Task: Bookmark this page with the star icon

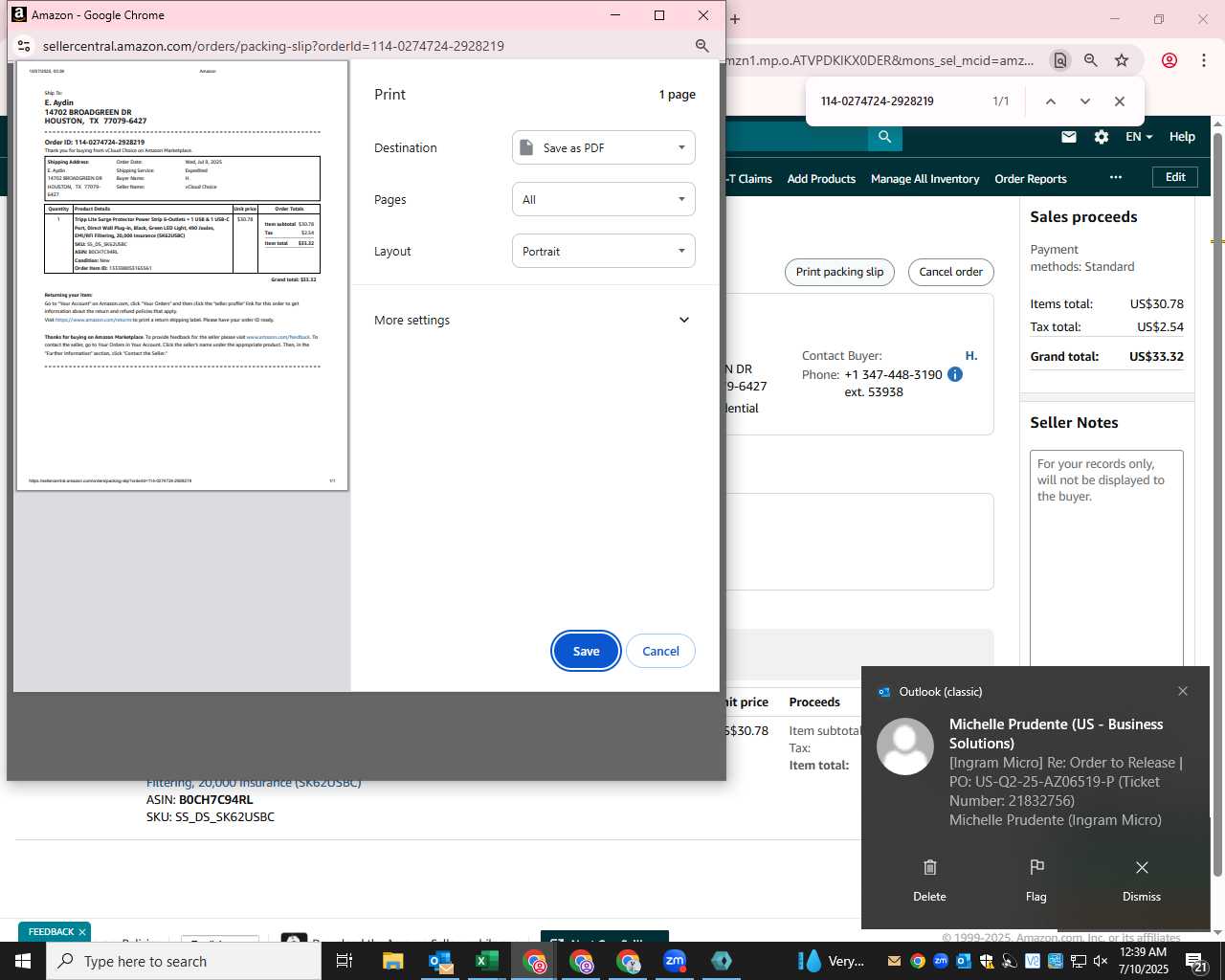Action: pyautogui.click(x=1122, y=60)
